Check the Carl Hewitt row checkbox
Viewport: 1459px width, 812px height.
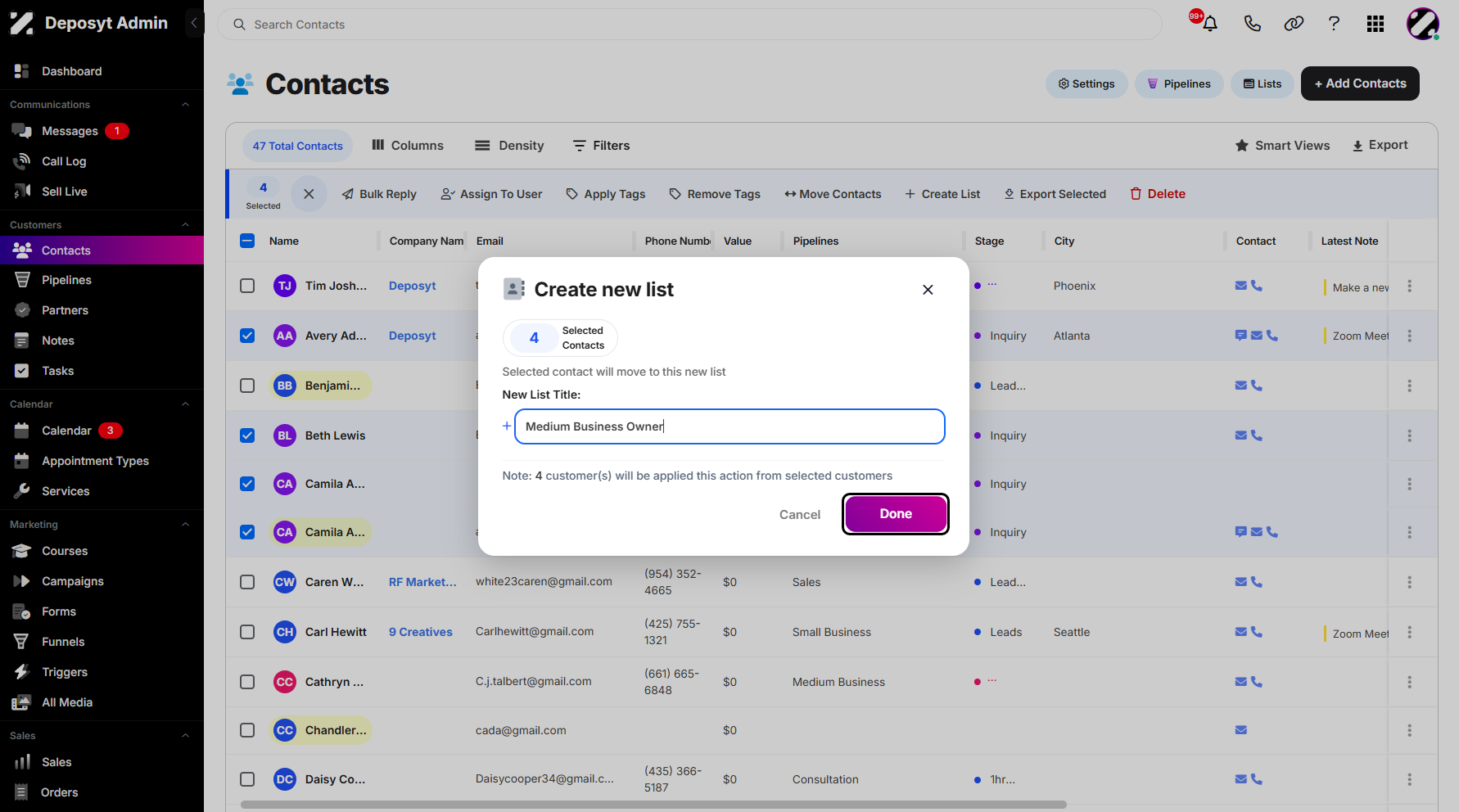247,632
